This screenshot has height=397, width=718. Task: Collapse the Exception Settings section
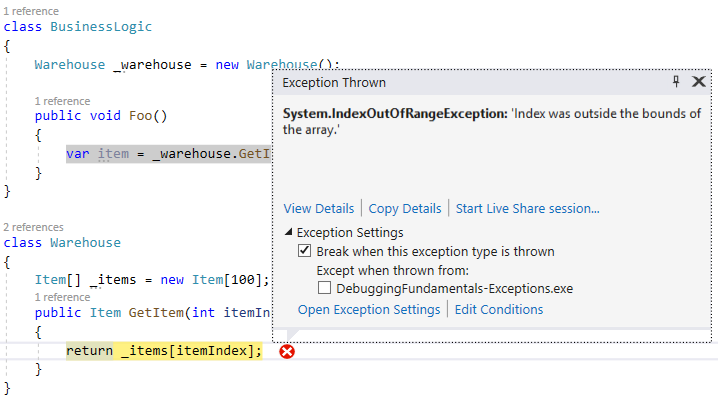(288, 232)
